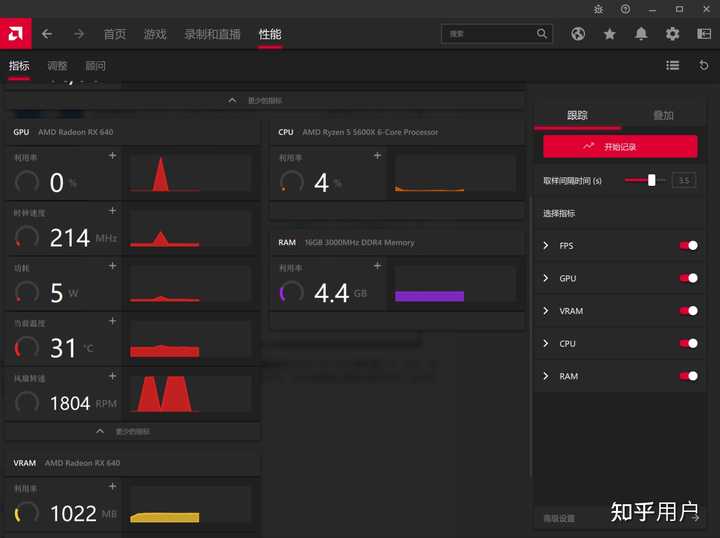
Task: Collapse GPU metrics with chevron below fan speed
Action: tap(133, 432)
